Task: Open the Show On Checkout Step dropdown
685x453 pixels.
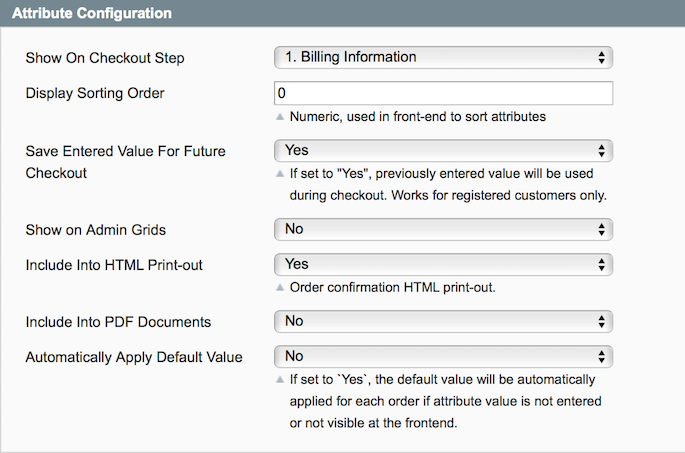Action: click(443, 57)
